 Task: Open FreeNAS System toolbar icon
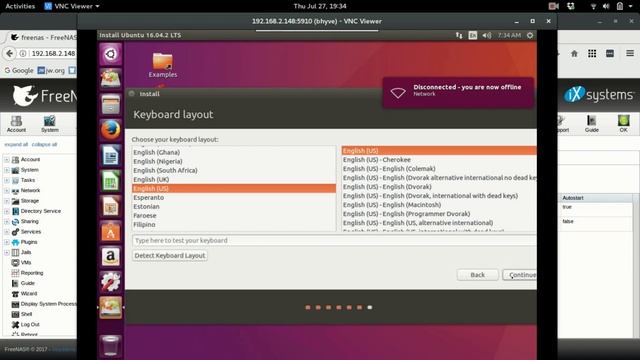click(50, 124)
